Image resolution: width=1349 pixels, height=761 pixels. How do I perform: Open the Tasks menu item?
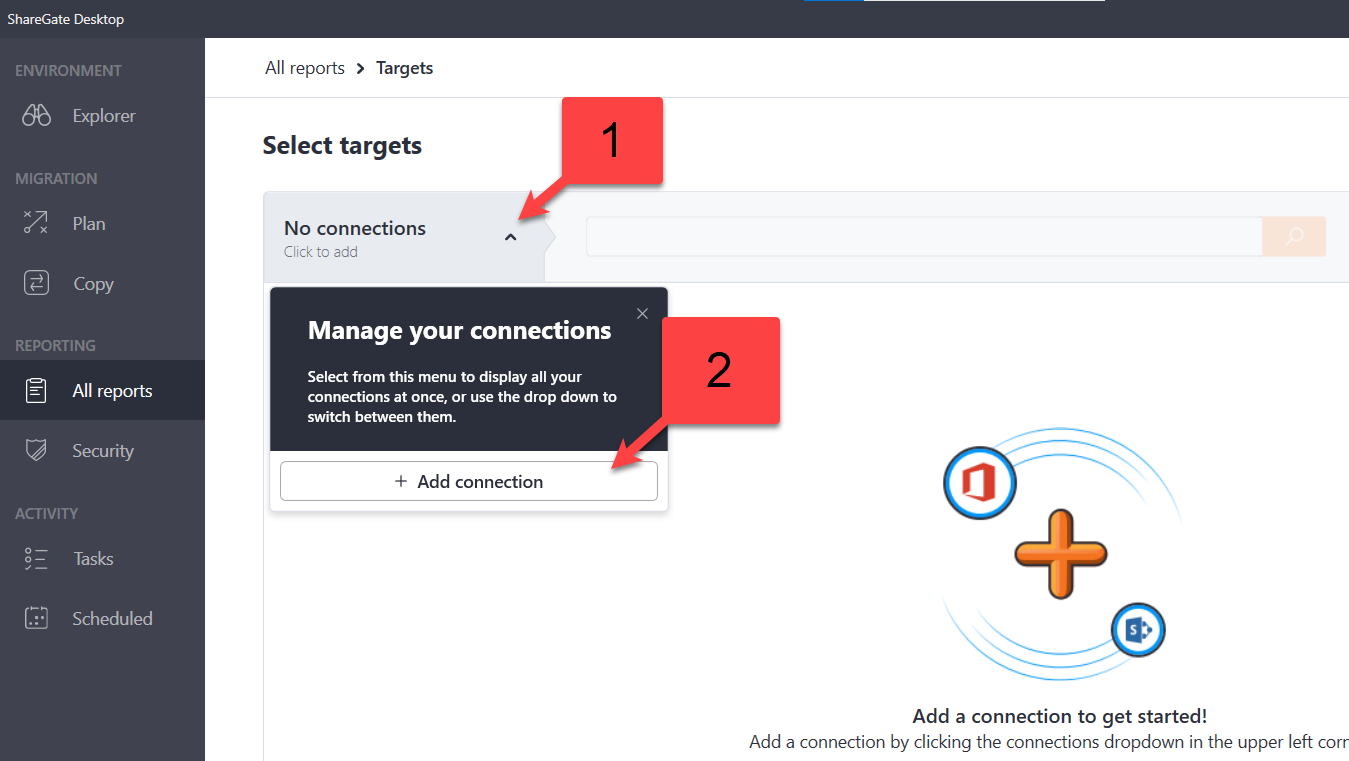point(93,559)
